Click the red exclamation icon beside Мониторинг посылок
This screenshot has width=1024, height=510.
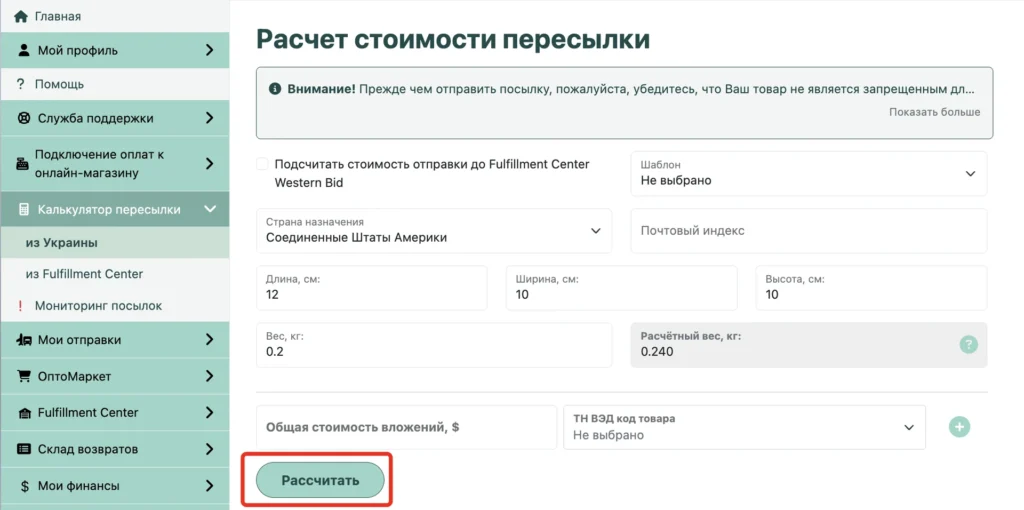20,306
